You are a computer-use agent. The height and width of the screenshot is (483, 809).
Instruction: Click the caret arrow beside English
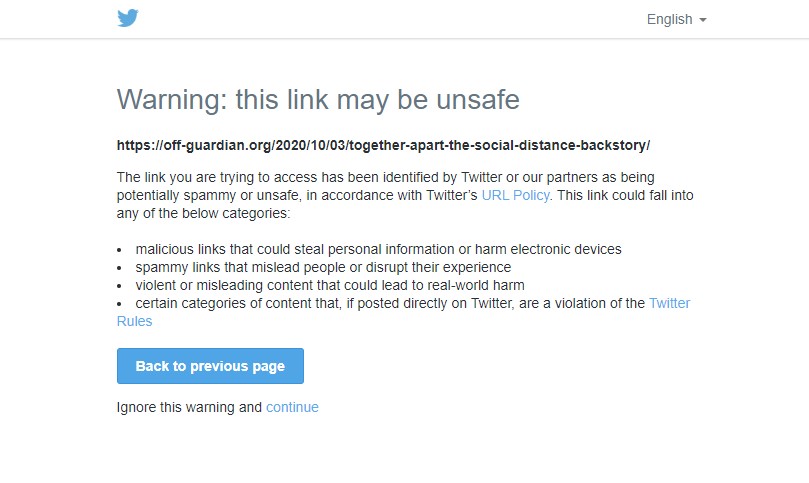(x=702, y=20)
